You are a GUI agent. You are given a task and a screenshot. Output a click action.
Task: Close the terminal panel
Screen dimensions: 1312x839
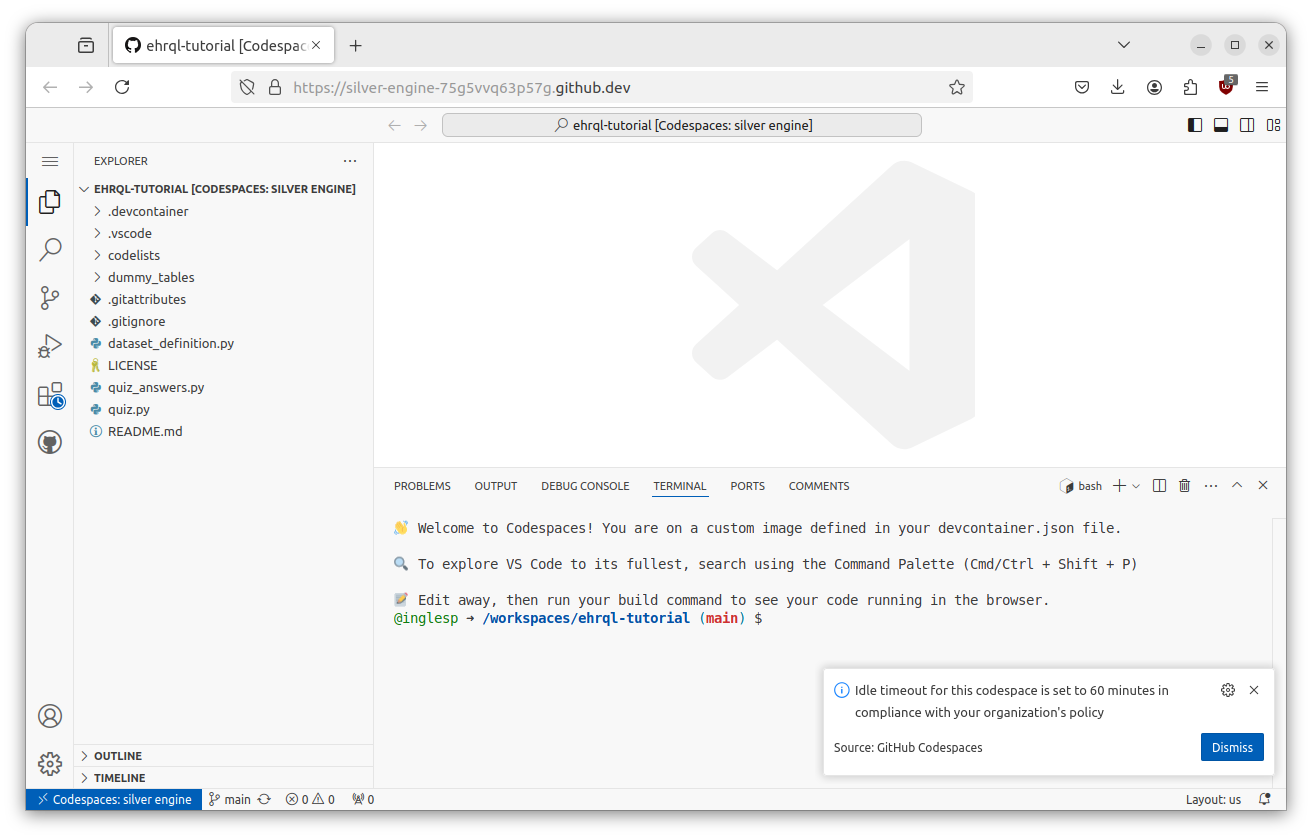1263,486
